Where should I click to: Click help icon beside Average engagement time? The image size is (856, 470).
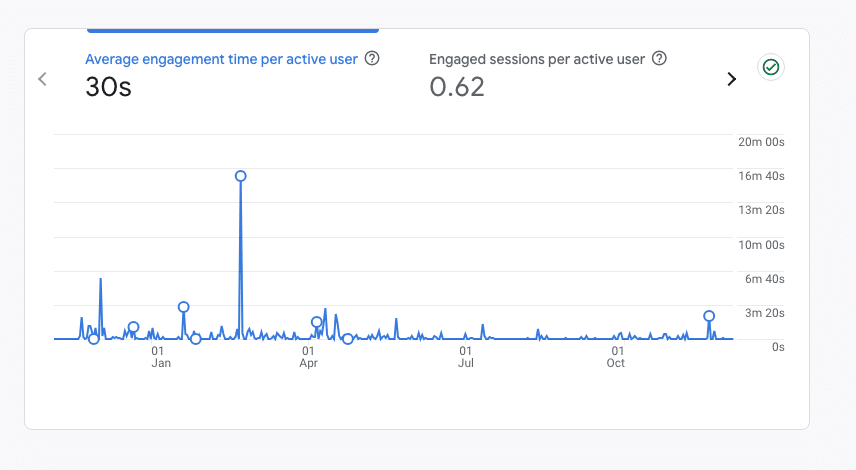point(372,59)
